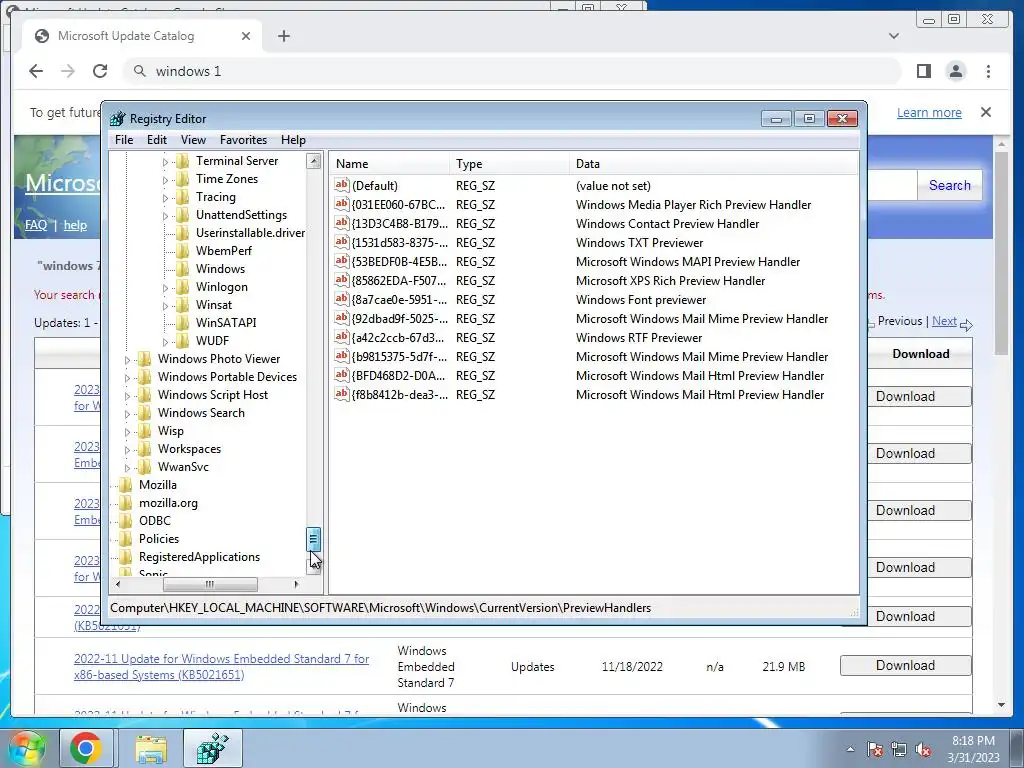Open the Help menu in Registry Editor

pos(293,140)
